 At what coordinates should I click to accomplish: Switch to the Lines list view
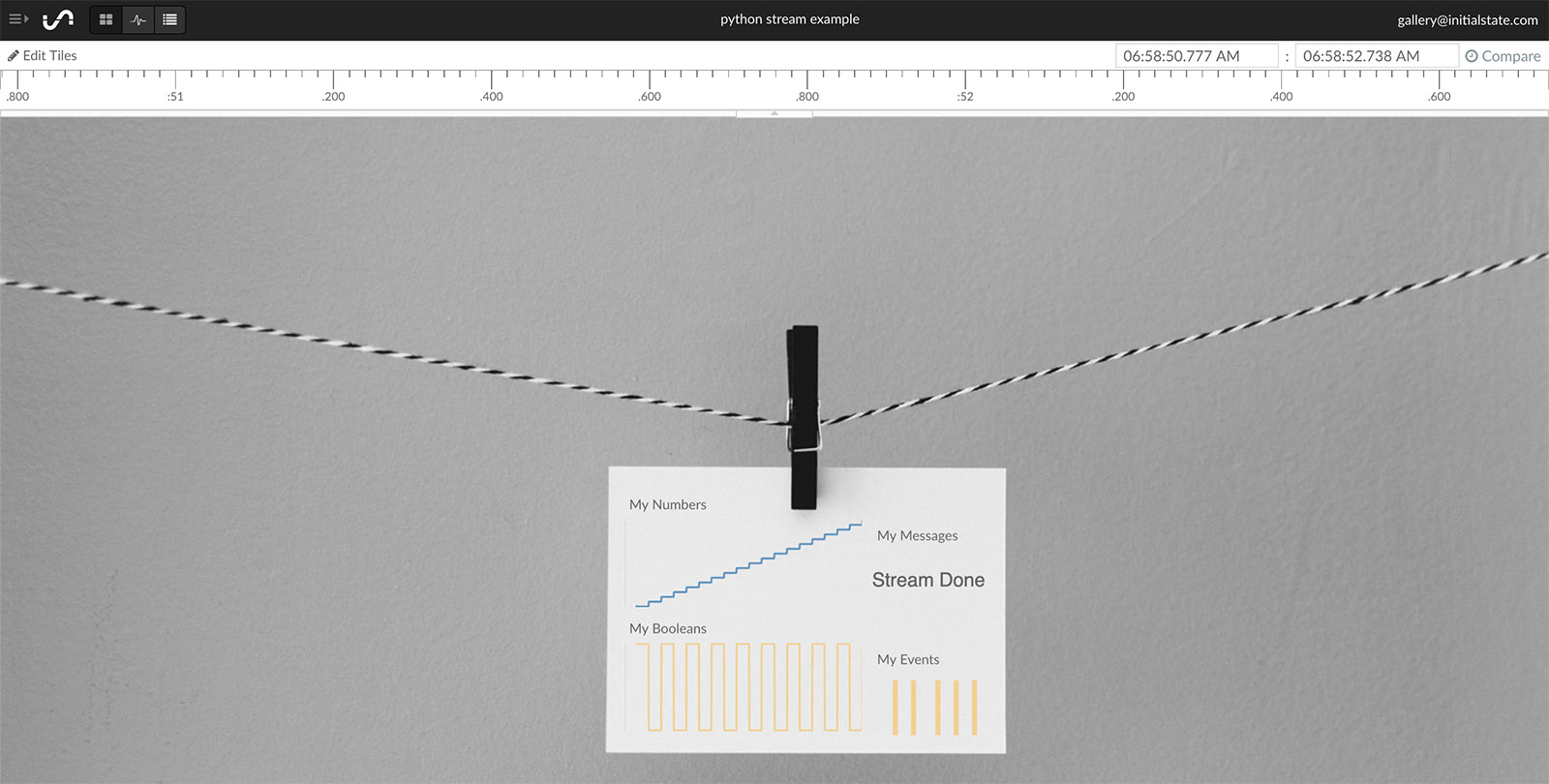(169, 19)
